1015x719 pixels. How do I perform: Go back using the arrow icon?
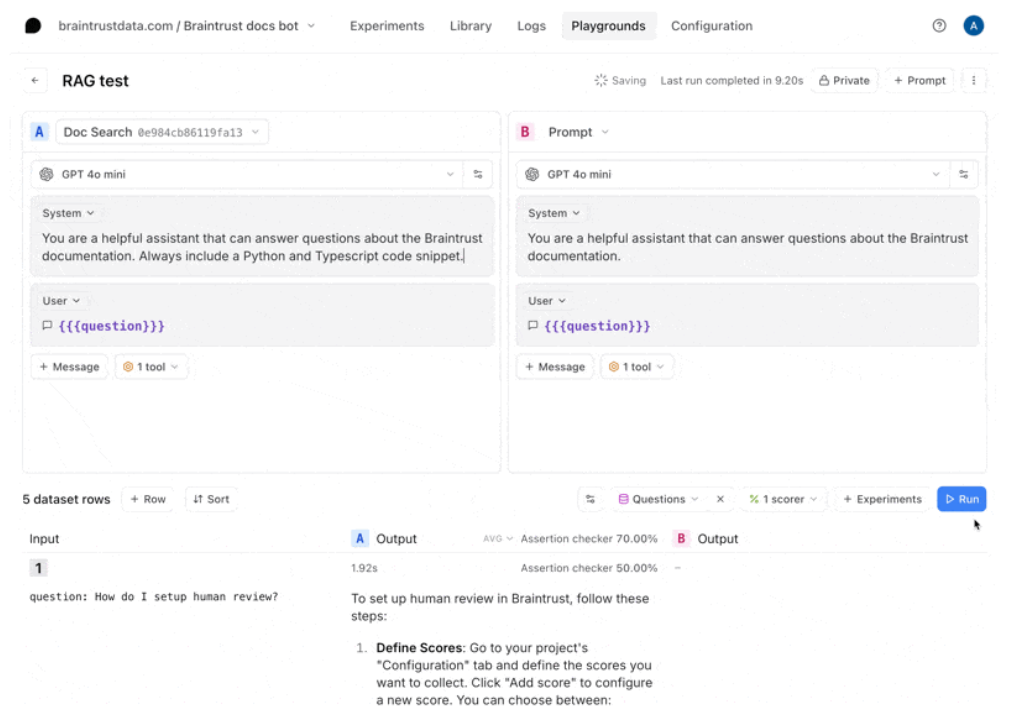(35, 81)
